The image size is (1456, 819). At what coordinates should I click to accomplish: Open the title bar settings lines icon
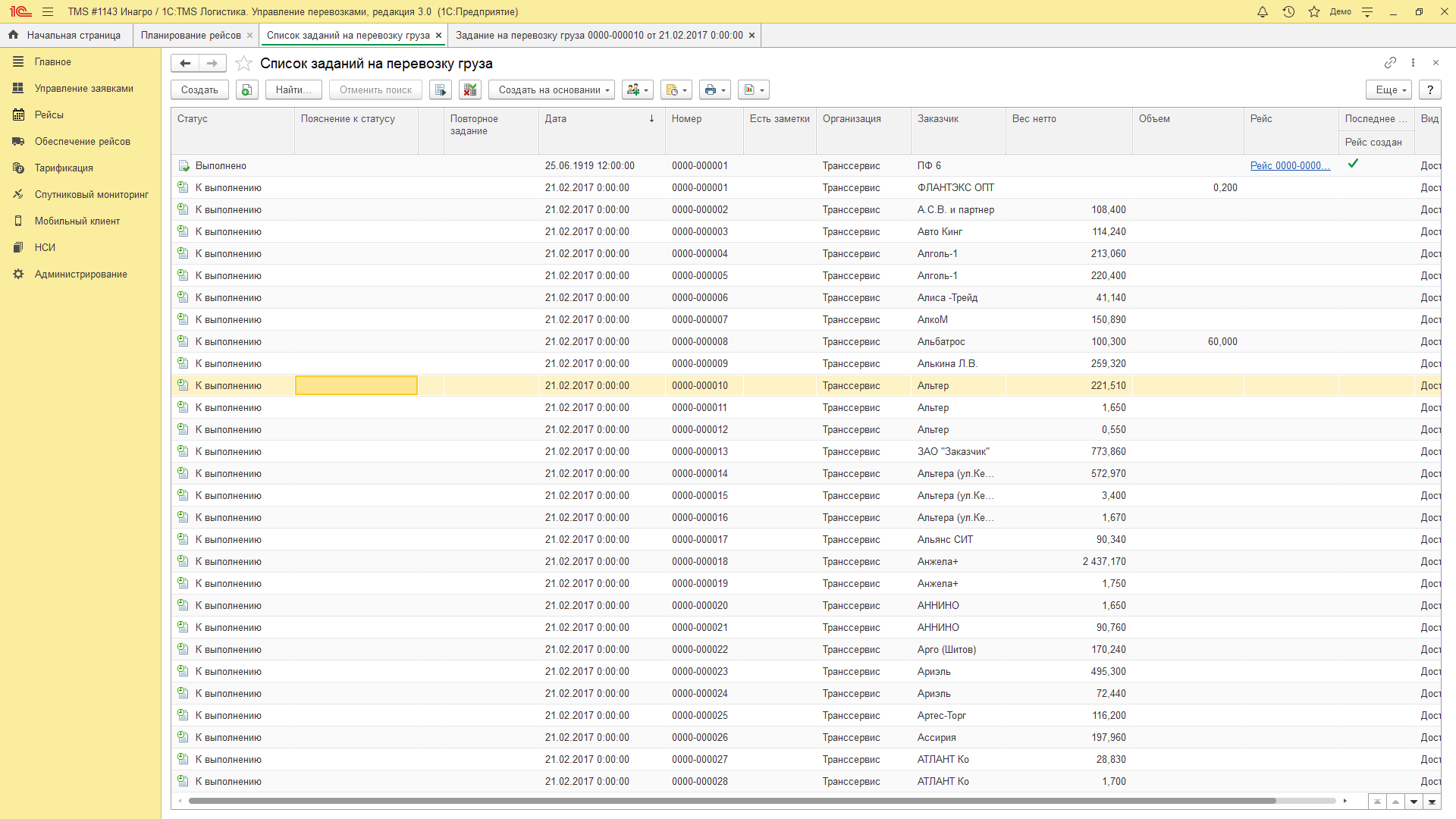[x=1367, y=11]
